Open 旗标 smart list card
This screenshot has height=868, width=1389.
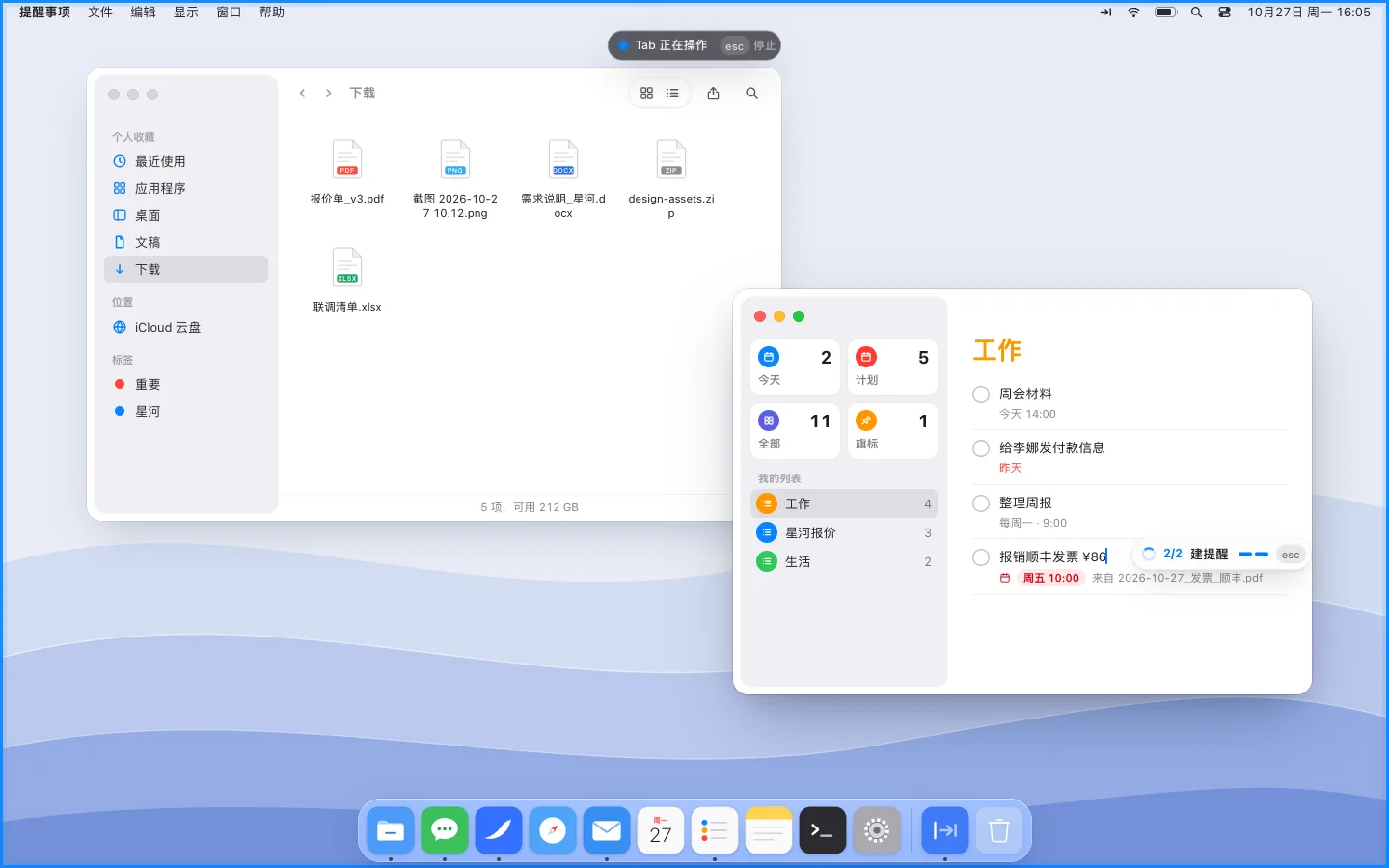(x=892, y=431)
